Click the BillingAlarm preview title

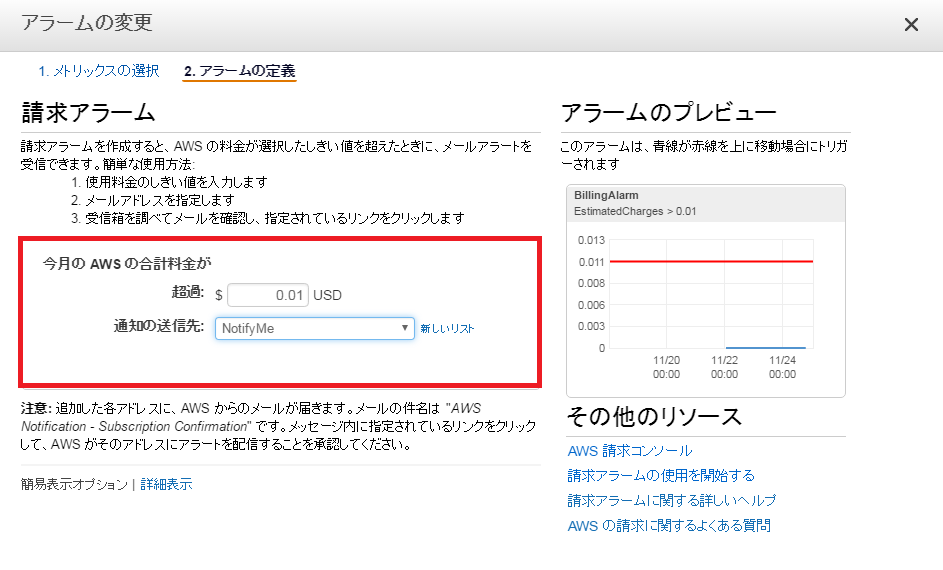pos(606,195)
